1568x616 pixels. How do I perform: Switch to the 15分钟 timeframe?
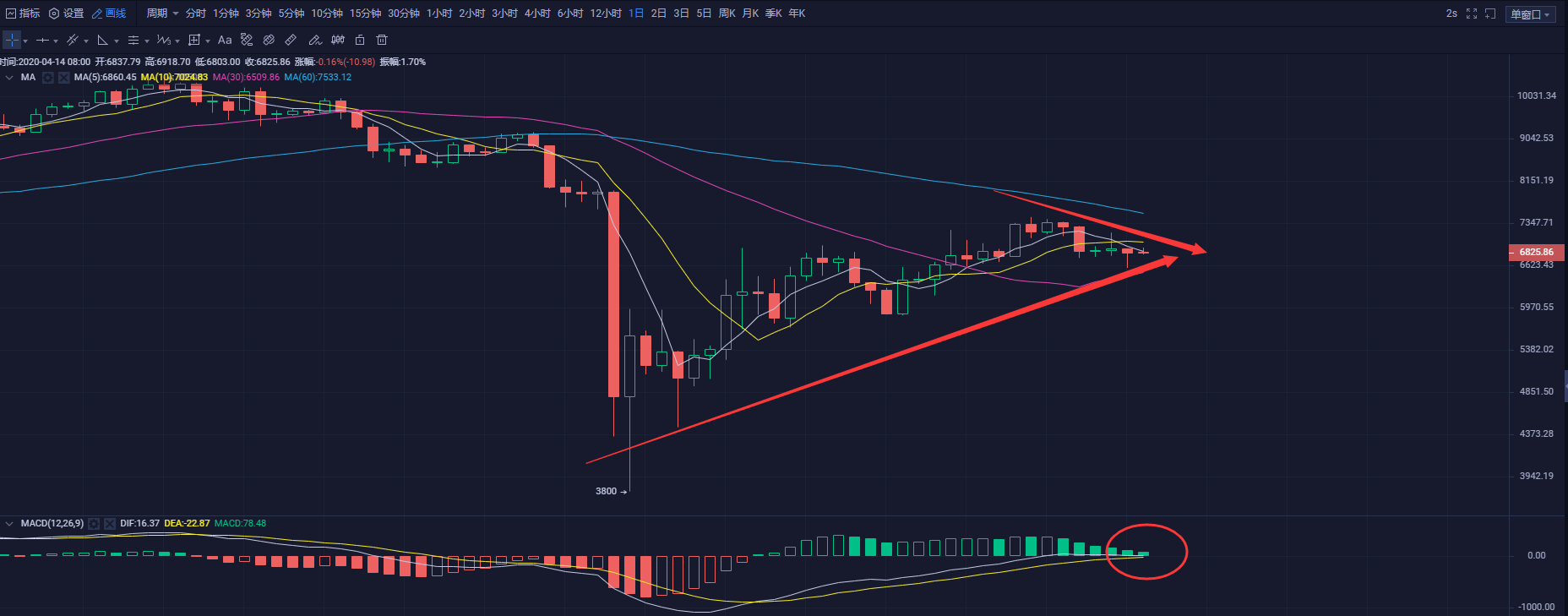click(x=366, y=14)
